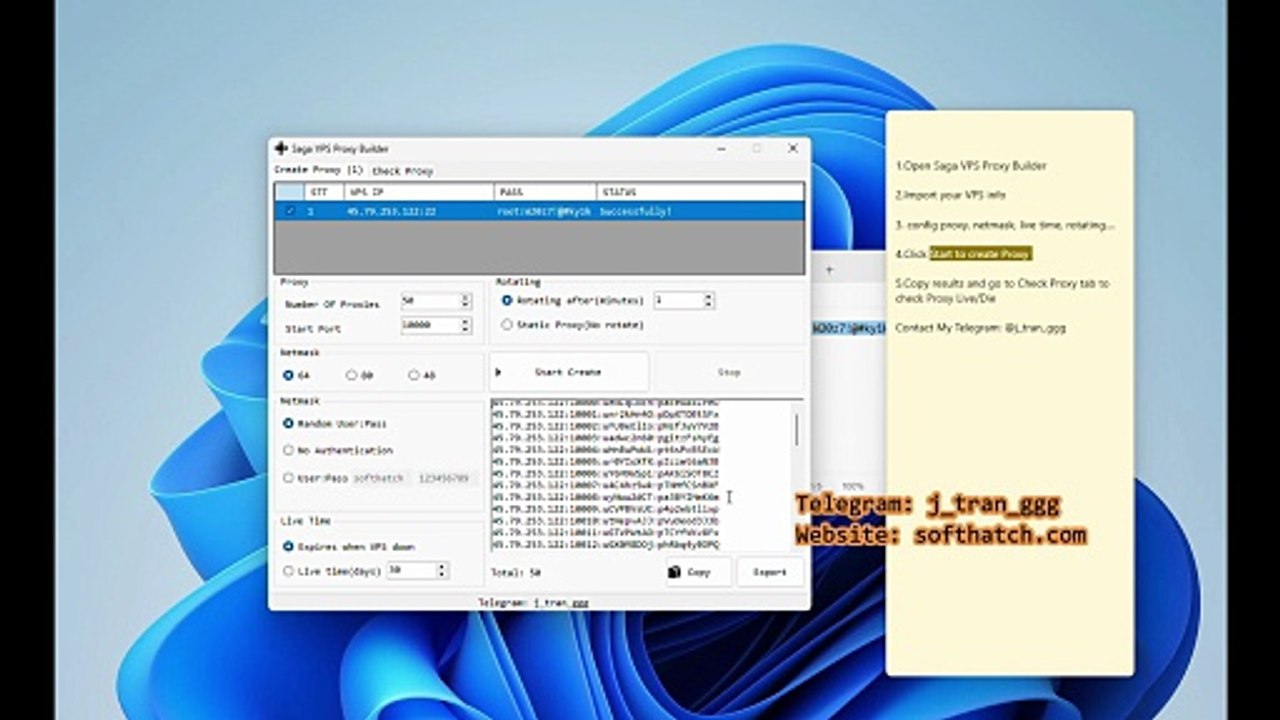Select the VPS IP cell in row 1
Image resolution: width=1280 pixels, height=720 pixels.
tap(418, 211)
